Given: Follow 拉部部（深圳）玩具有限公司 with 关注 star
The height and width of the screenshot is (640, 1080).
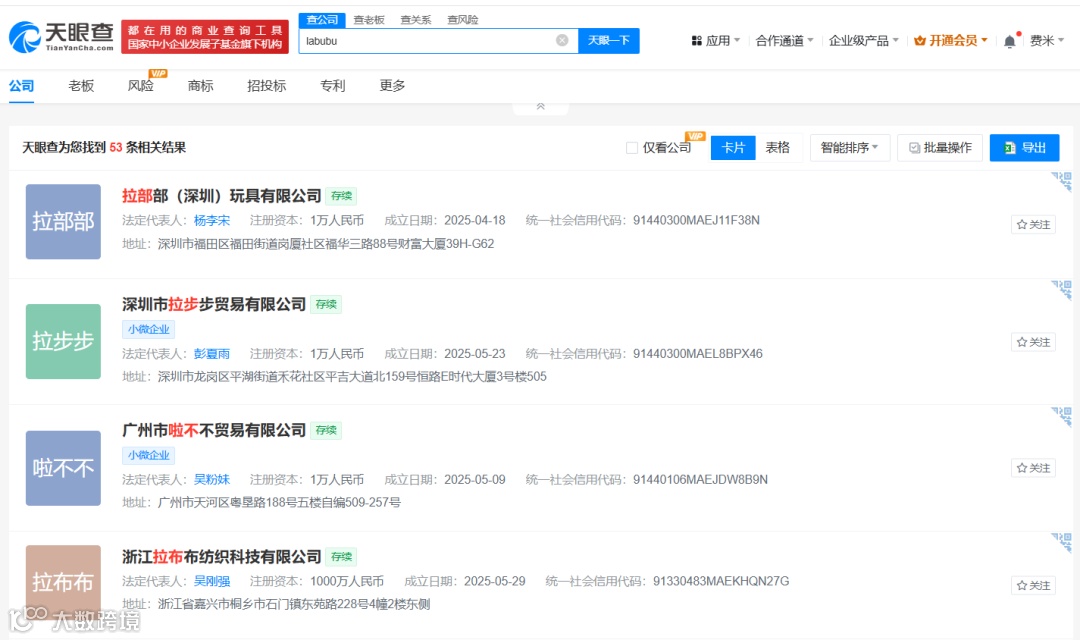Looking at the screenshot, I should coord(1033,225).
